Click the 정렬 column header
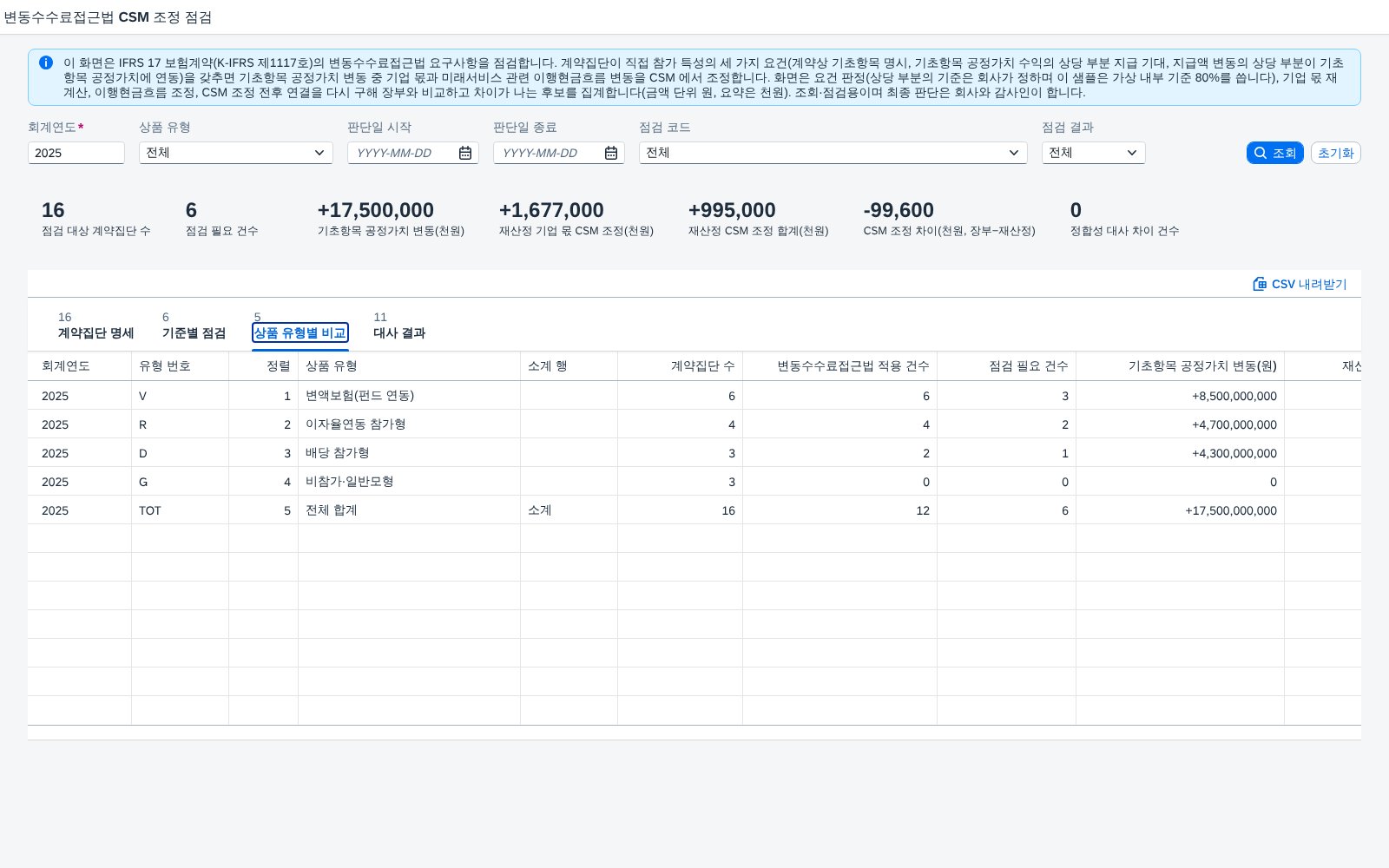Image resolution: width=1389 pixels, height=868 pixels. (x=264, y=366)
